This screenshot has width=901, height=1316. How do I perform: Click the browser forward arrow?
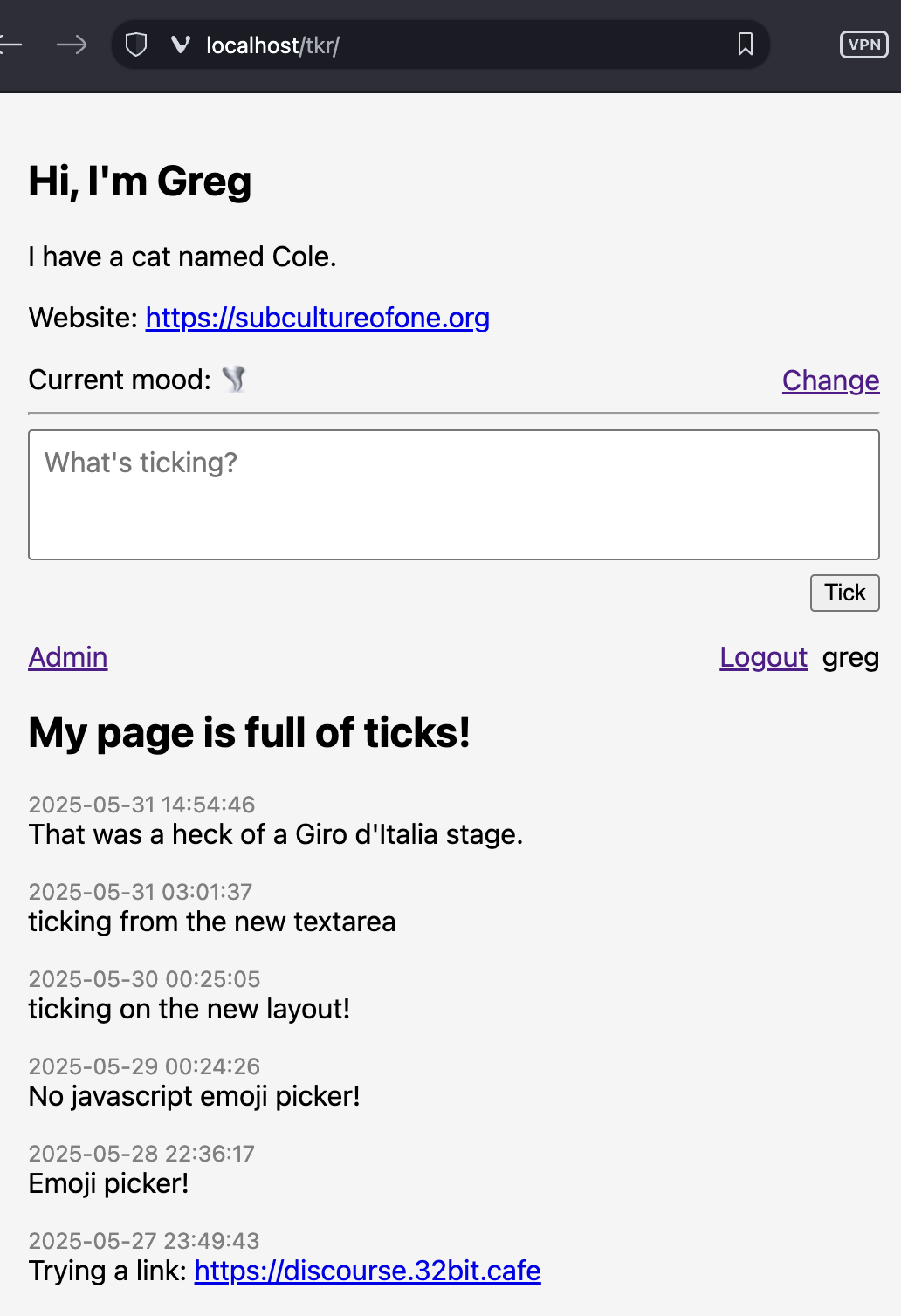pyautogui.click(x=72, y=45)
